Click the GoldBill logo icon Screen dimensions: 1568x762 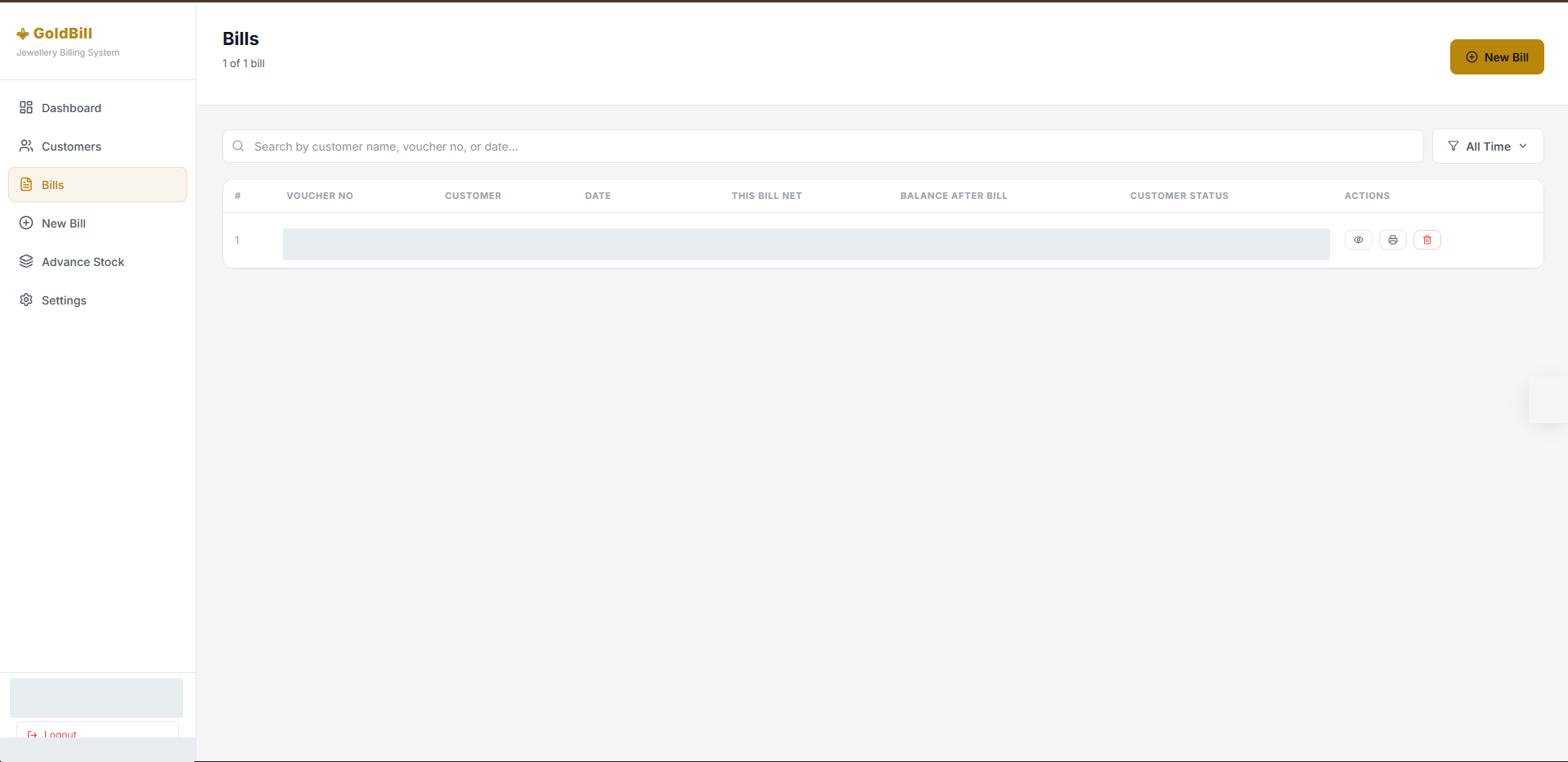23,34
